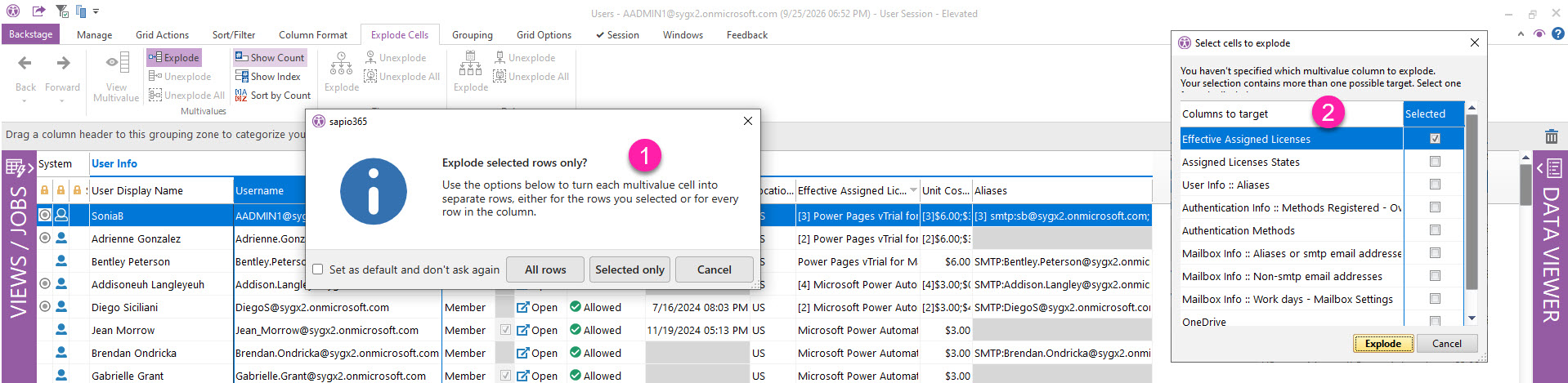Screen dimensions: 1568x383
Task: Click Explode in the Multivalues group
Action: (174, 57)
